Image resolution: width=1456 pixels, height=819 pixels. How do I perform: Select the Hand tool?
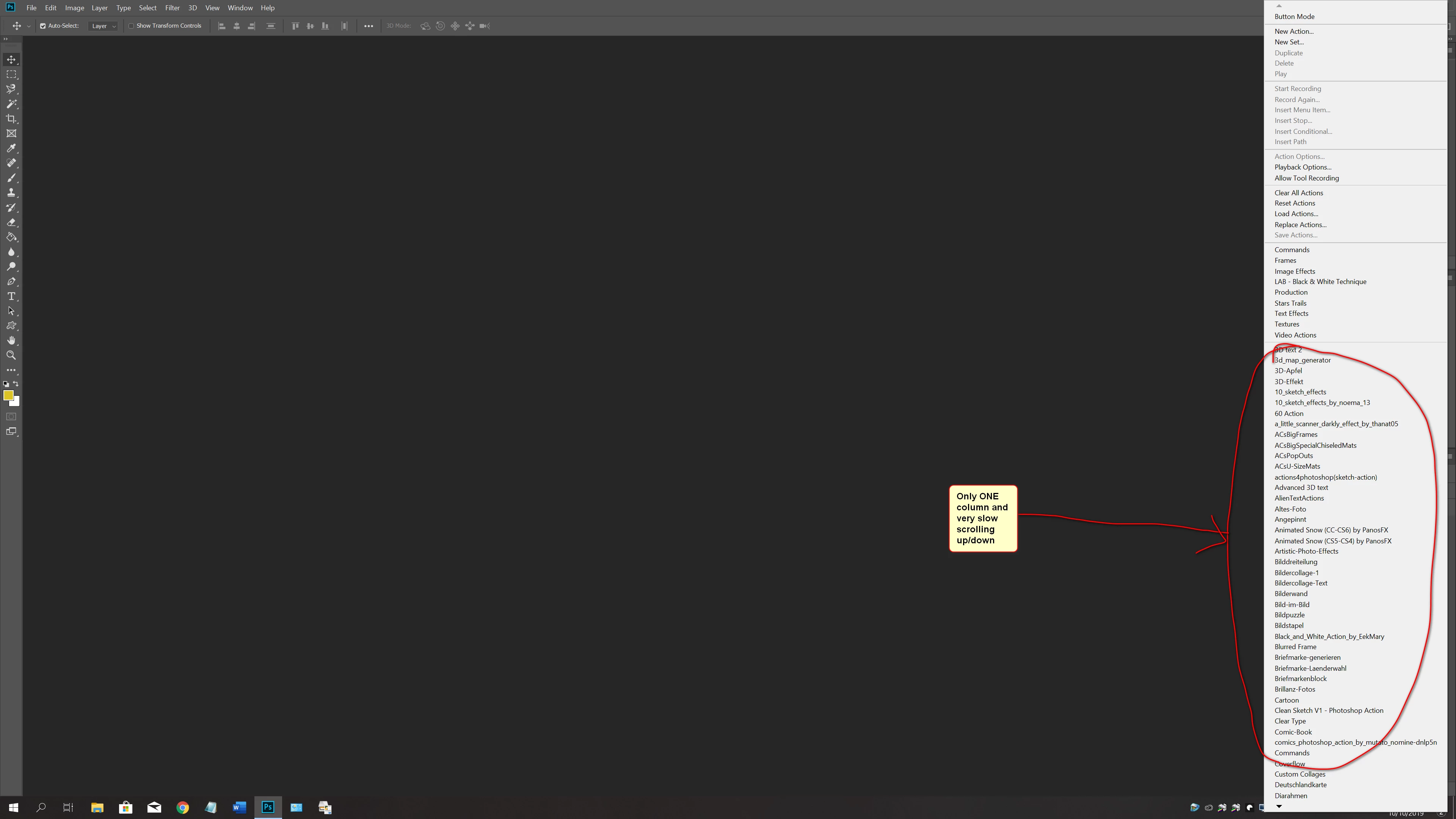11,340
